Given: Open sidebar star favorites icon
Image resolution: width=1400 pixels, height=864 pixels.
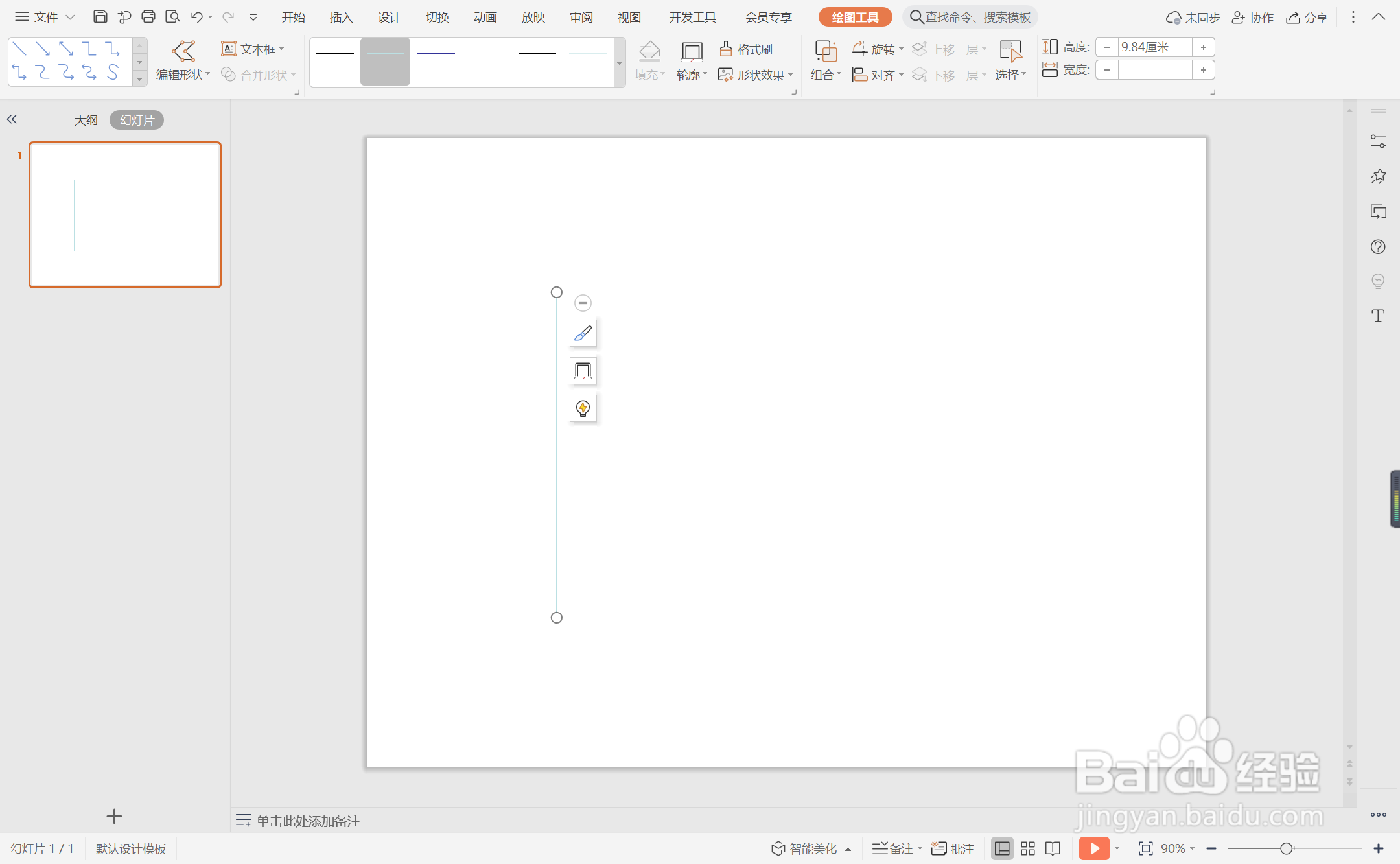Looking at the screenshot, I should point(1379,176).
